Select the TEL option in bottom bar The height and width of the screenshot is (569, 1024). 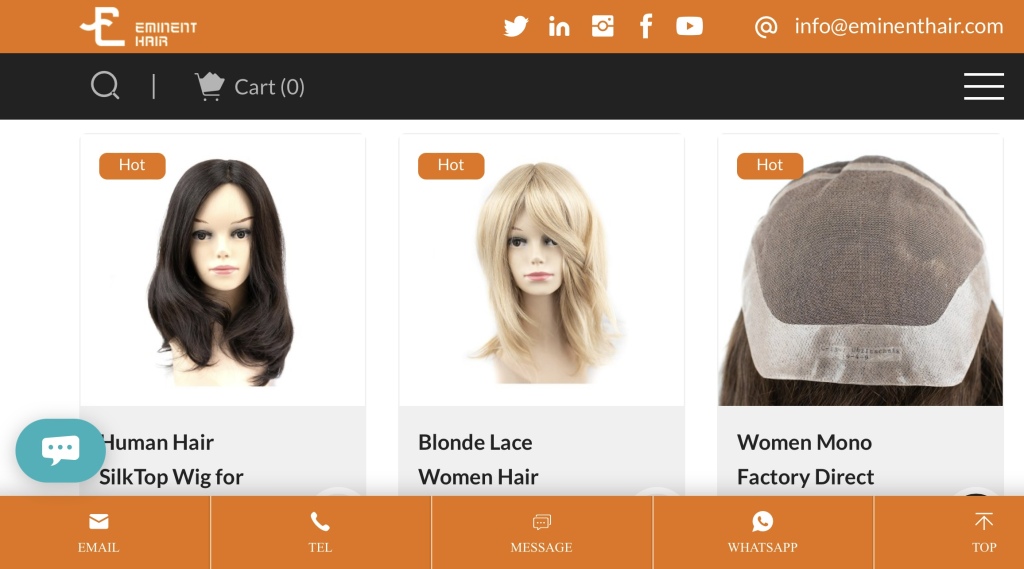click(x=320, y=532)
